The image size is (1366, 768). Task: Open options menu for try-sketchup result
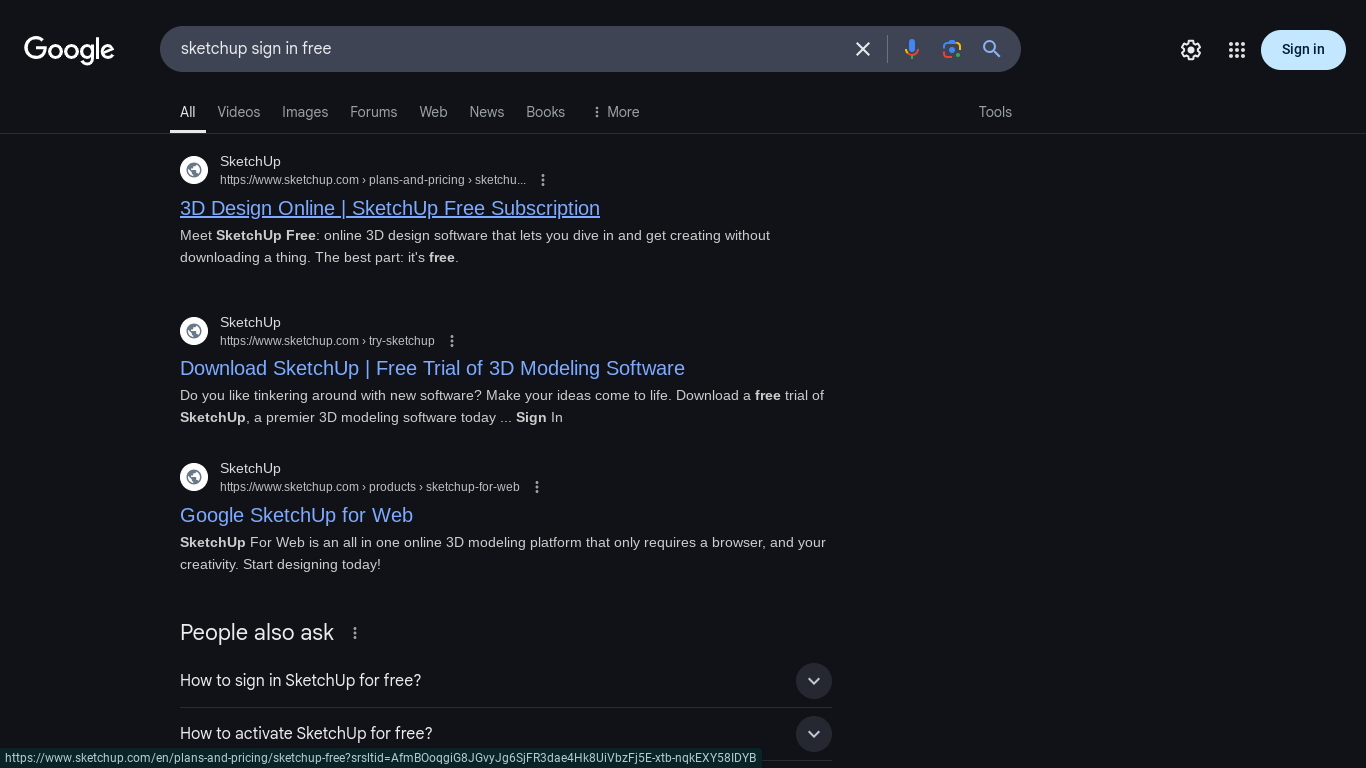[x=452, y=341]
